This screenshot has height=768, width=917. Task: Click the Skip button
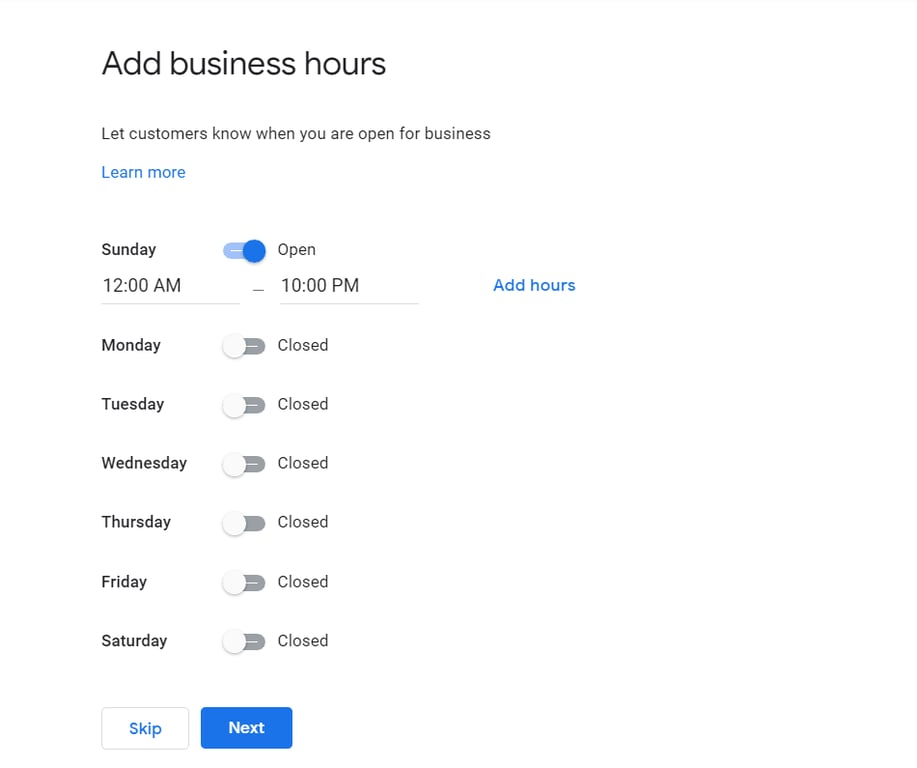(x=144, y=728)
